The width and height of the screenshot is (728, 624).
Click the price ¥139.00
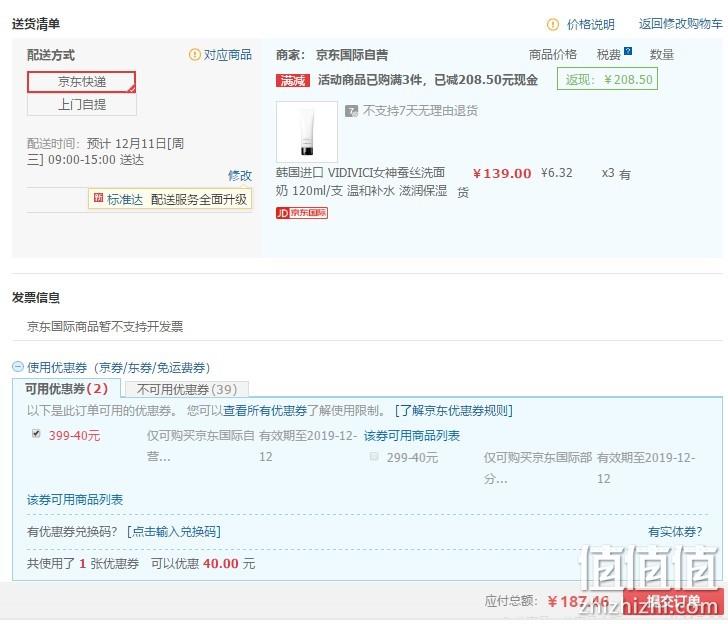tap(502, 174)
